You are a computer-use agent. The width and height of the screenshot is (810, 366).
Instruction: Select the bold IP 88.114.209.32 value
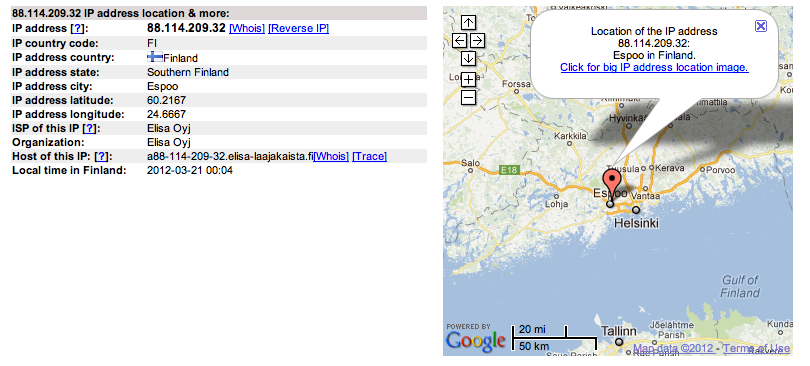pyautogui.click(x=186, y=28)
